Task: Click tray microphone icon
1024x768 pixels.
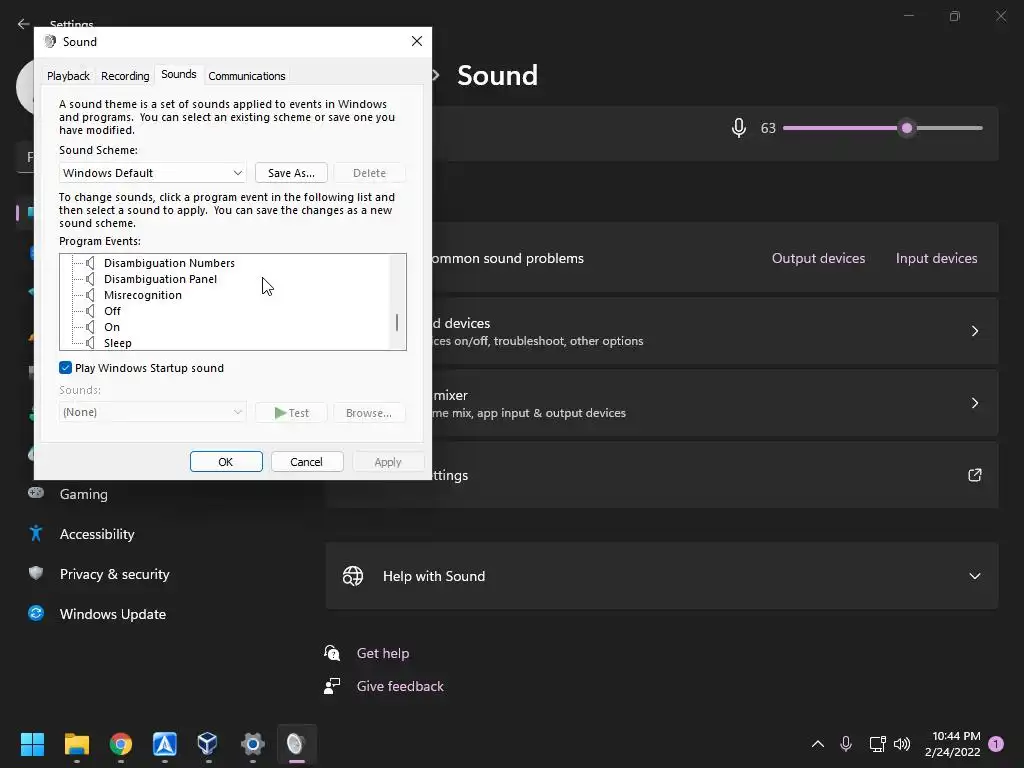Action: tap(846, 744)
